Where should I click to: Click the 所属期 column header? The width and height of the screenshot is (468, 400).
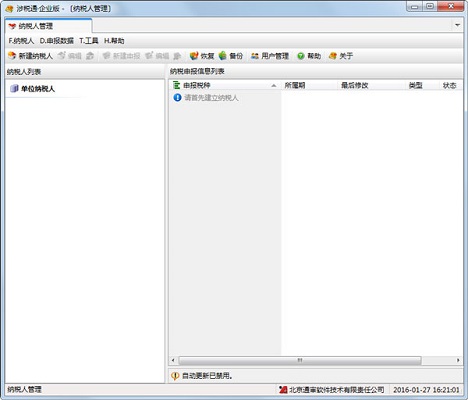[x=309, y=85]
